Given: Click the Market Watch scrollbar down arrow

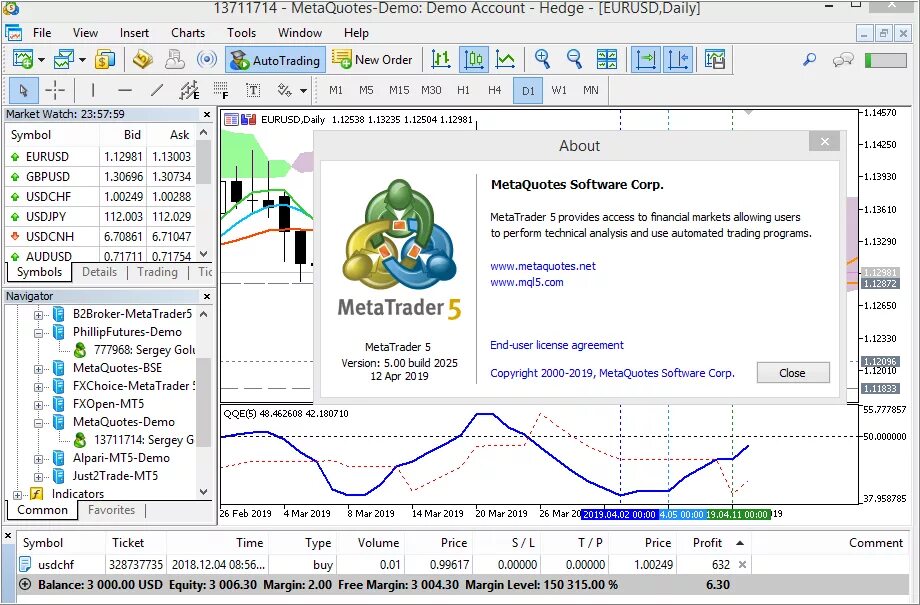Looking at the screenshot, I should coord(204,254).
